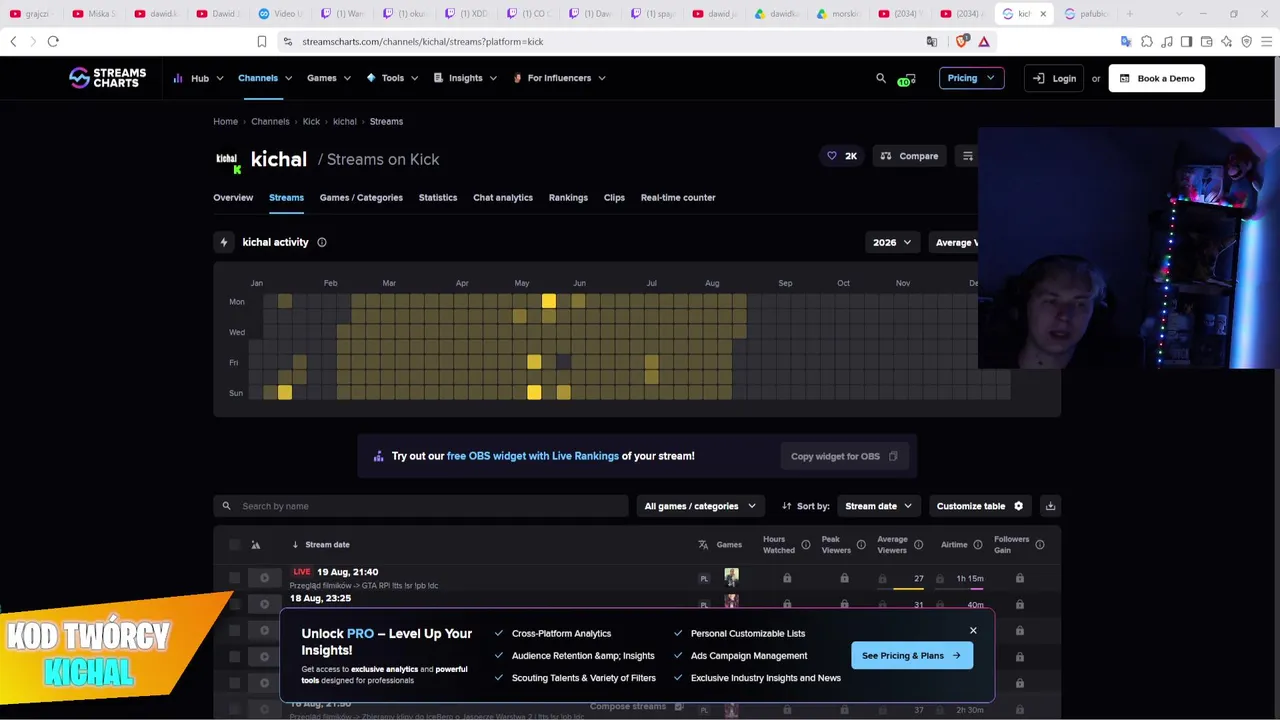Click the Peak Viewers lock in 19 Aug row
This screenshot has height=720, width=1280.
tap(844, 578)
